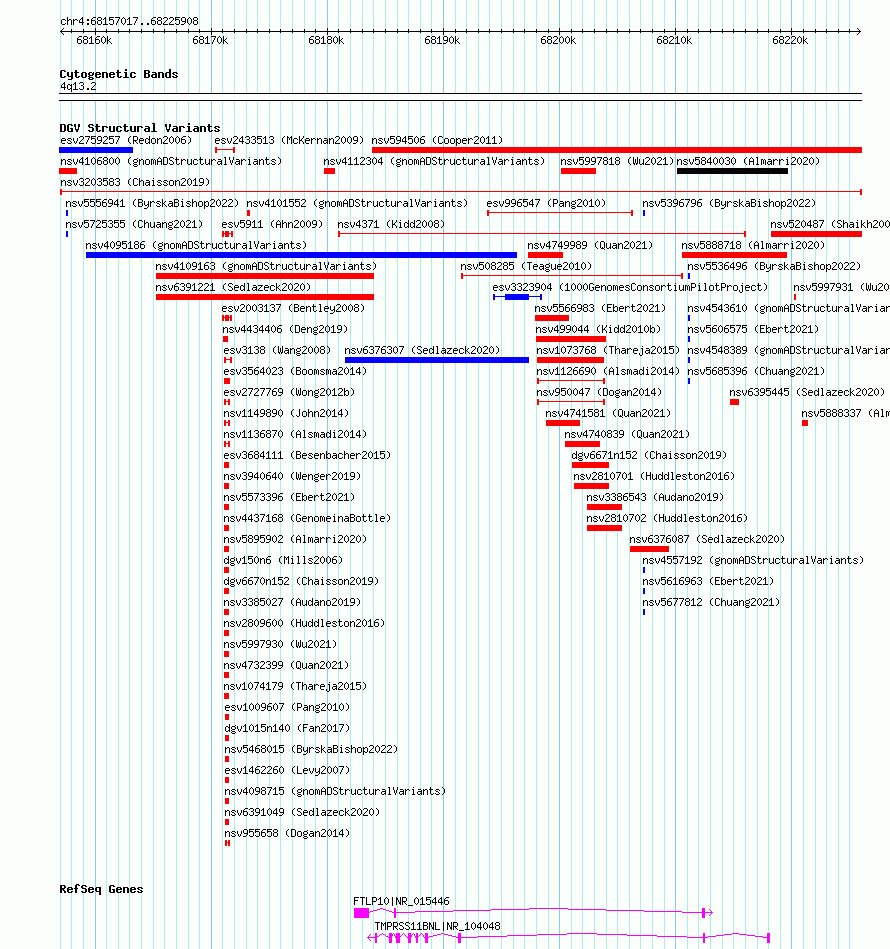Click nsv950047 (Dogan2014) label
This screenshot has height=949, width=890.
(x=599, y=392)
